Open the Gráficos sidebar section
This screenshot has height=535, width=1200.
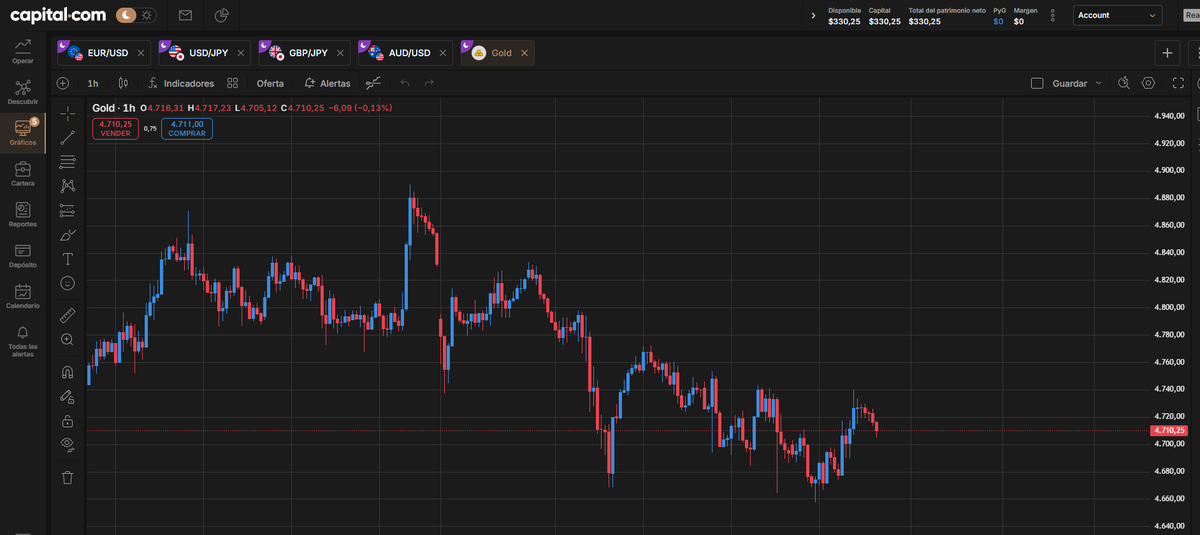[22, 133]
